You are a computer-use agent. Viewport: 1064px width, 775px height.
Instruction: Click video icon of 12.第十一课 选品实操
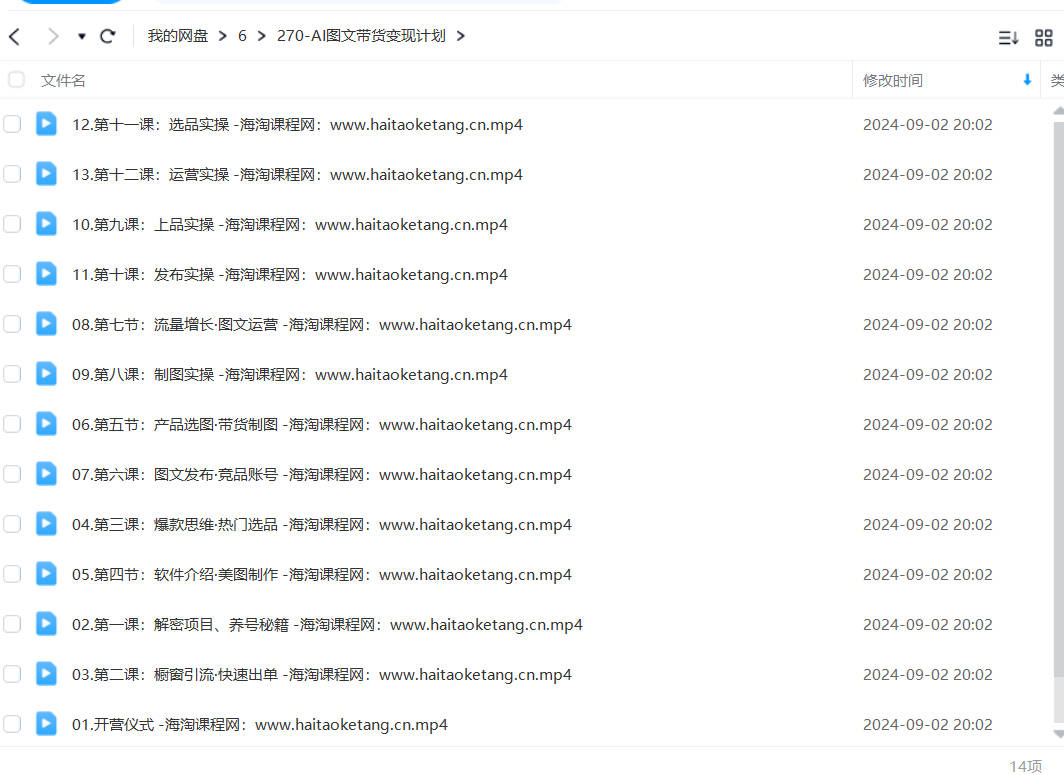click(46, 124)
